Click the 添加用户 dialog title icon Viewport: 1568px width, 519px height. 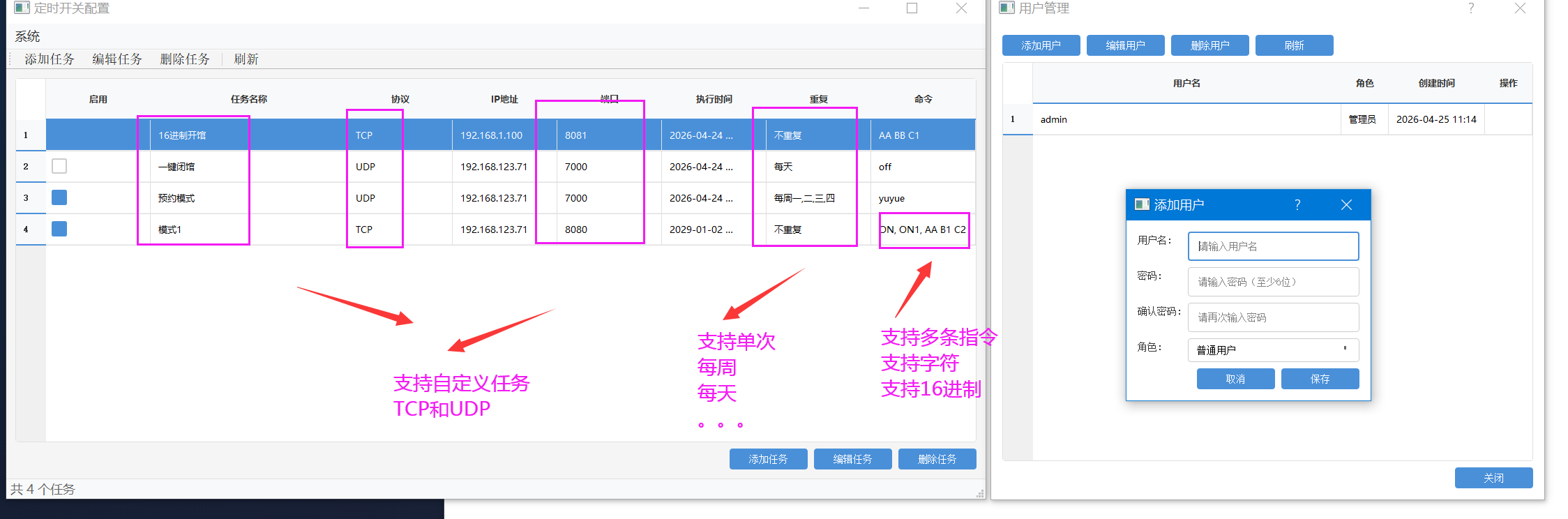click(x=1142, y=204)
